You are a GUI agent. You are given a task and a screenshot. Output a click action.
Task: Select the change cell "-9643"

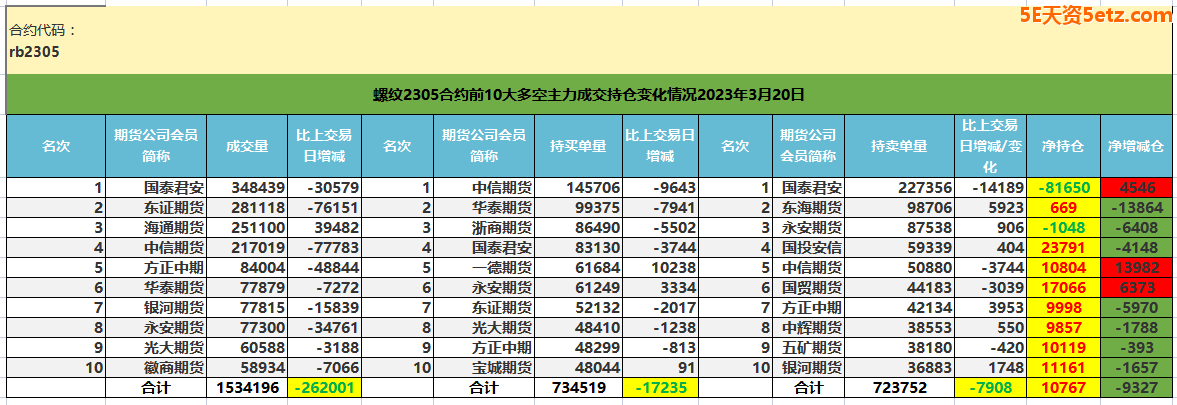coord(661,188)
